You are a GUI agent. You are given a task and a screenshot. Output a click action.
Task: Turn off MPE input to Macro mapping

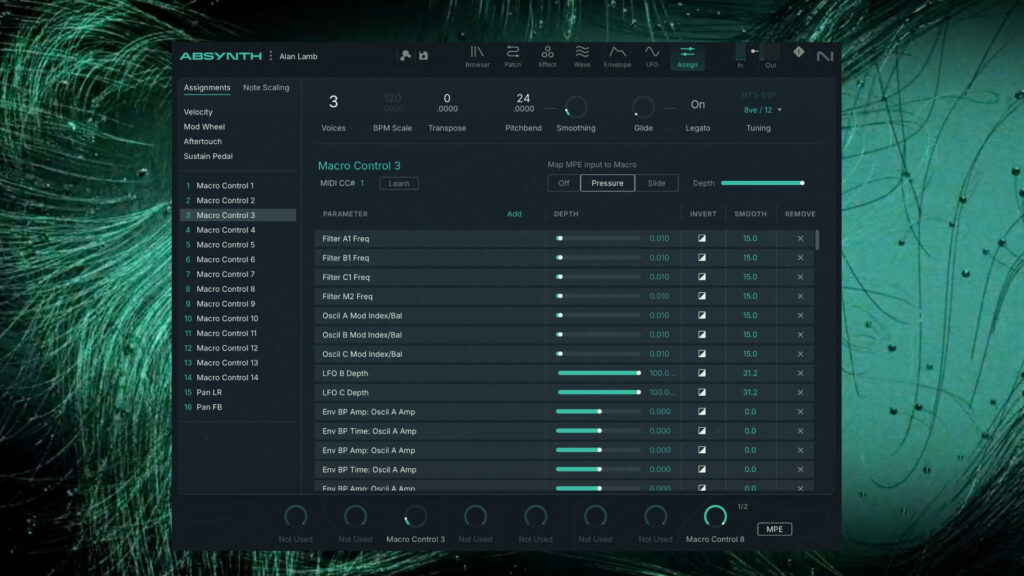click(x=563, y=183)
